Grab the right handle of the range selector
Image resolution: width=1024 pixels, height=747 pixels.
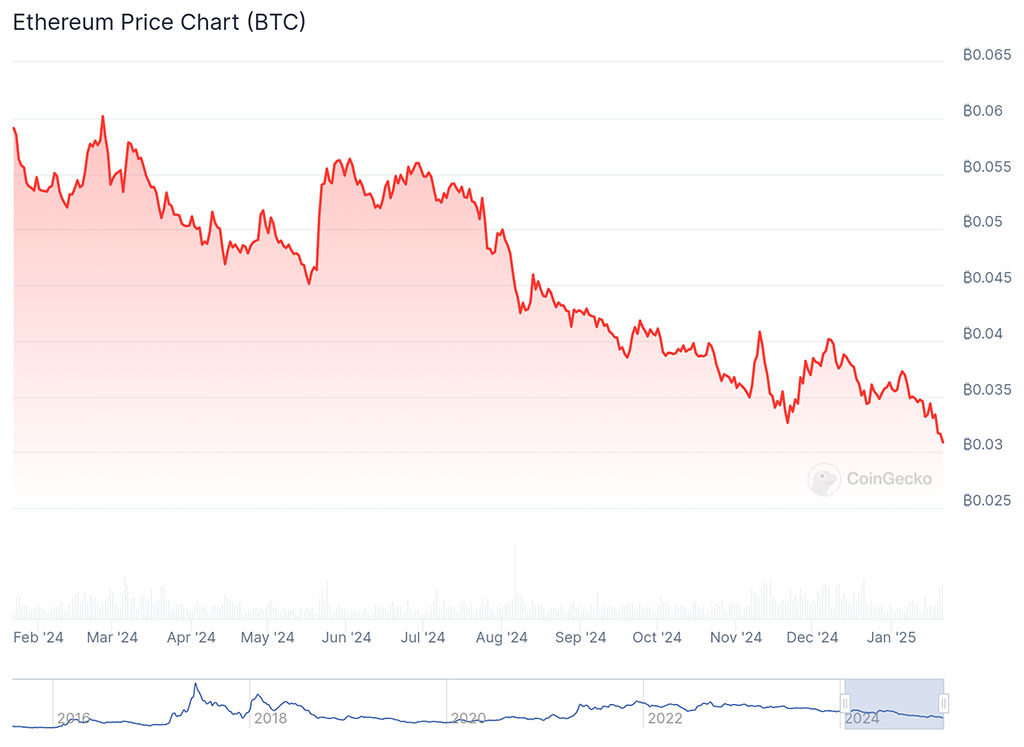[943, 704]
